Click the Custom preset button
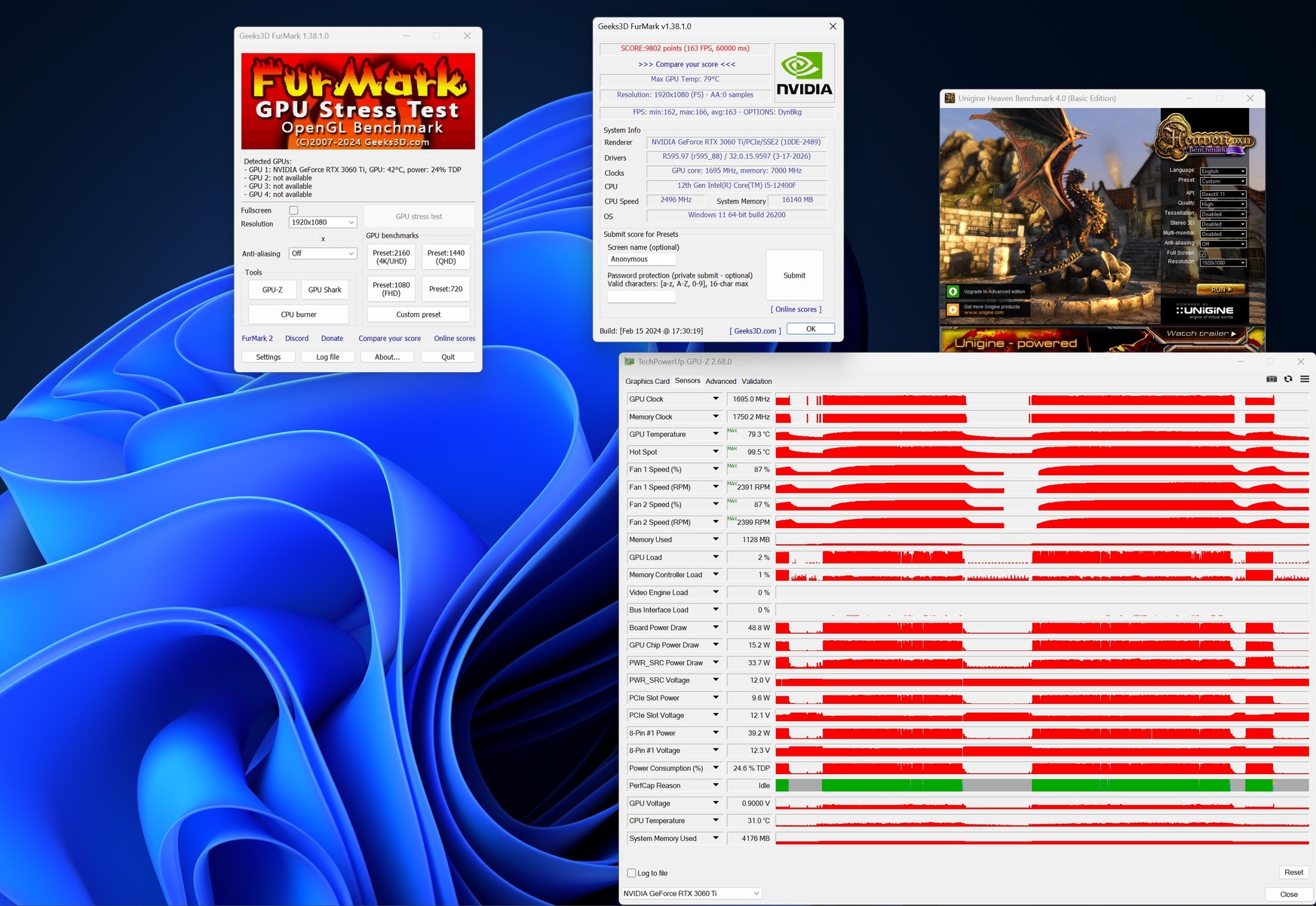This screenshot has height=906, width=1316. coord(419,315)
